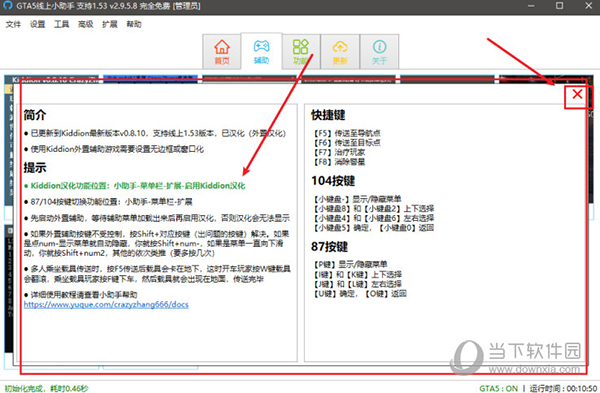Viewport: 600px width, 393px height.
Task: Select the 【P键】显示/隐藏菜单 line
Action: pos(350,264)
